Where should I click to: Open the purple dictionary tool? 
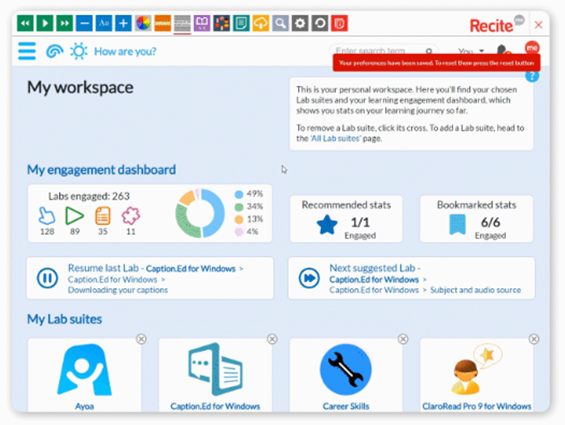[202, 23]
